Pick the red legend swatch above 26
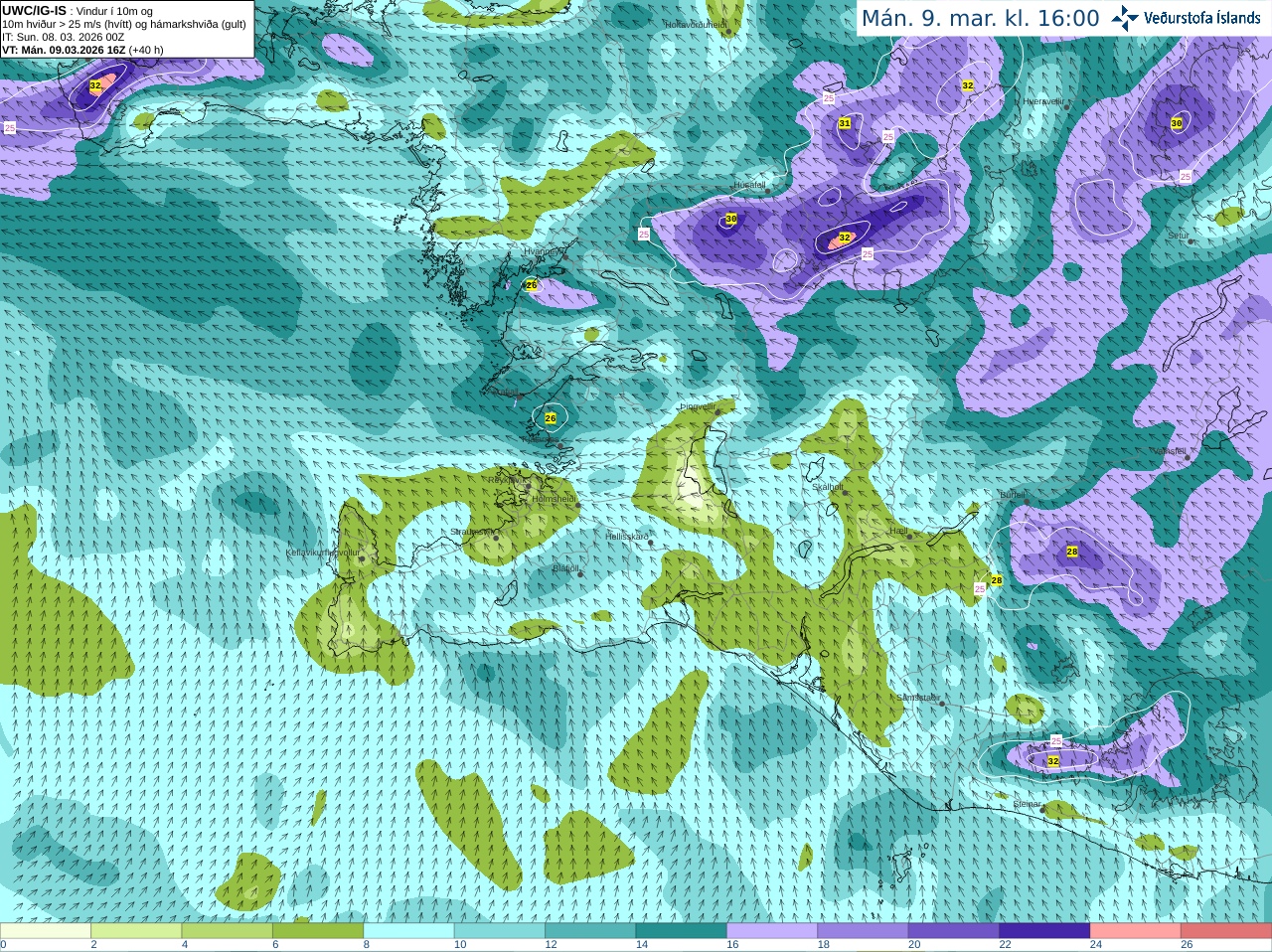Image resolution: width=1272 pixels, height=952 pixels. [1226, 931]
